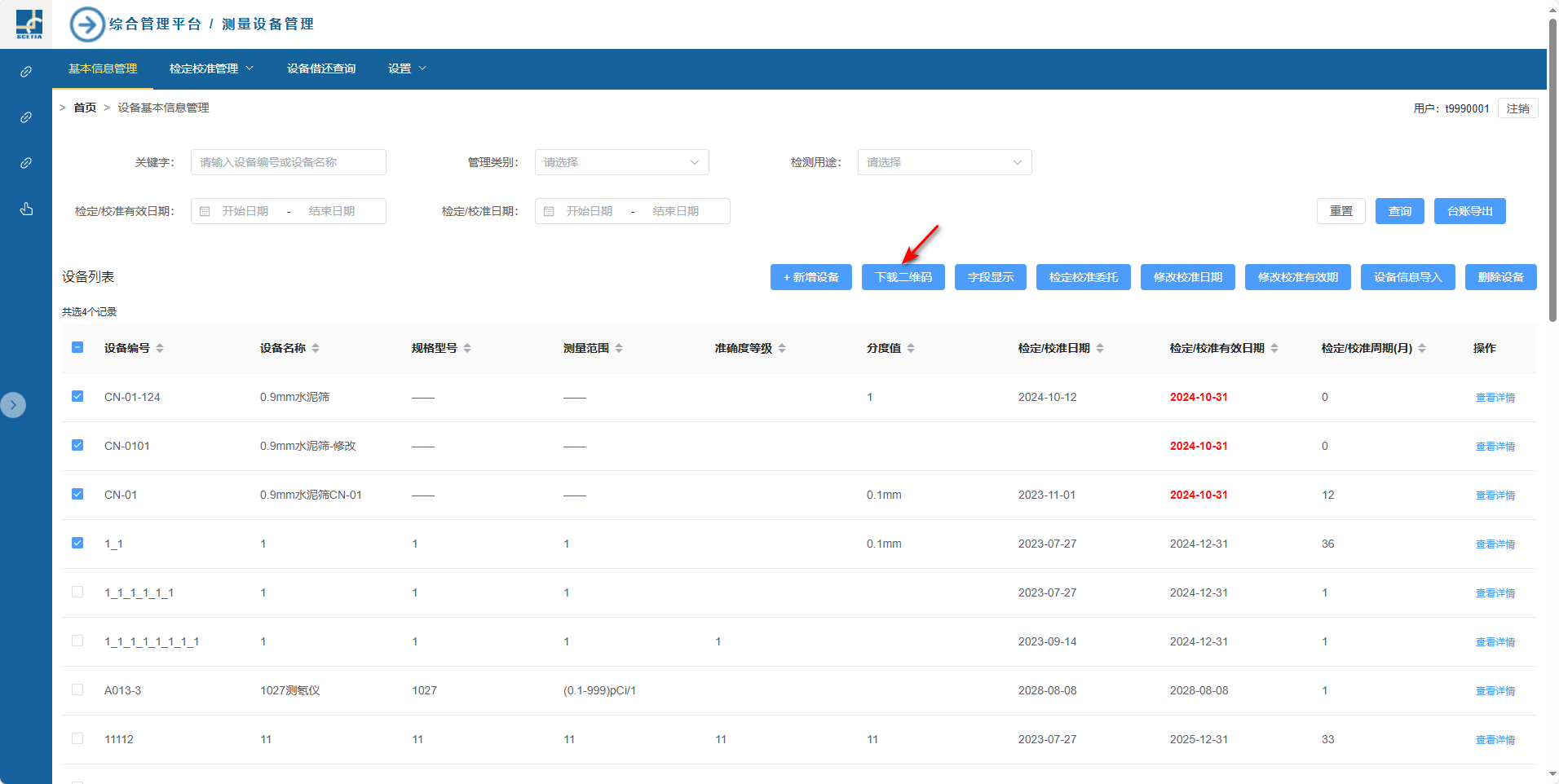Sort the 分度值 column using its sort icon
Image resolution: width=1559 pixels, height=784 pixels.
coord(911,348)
